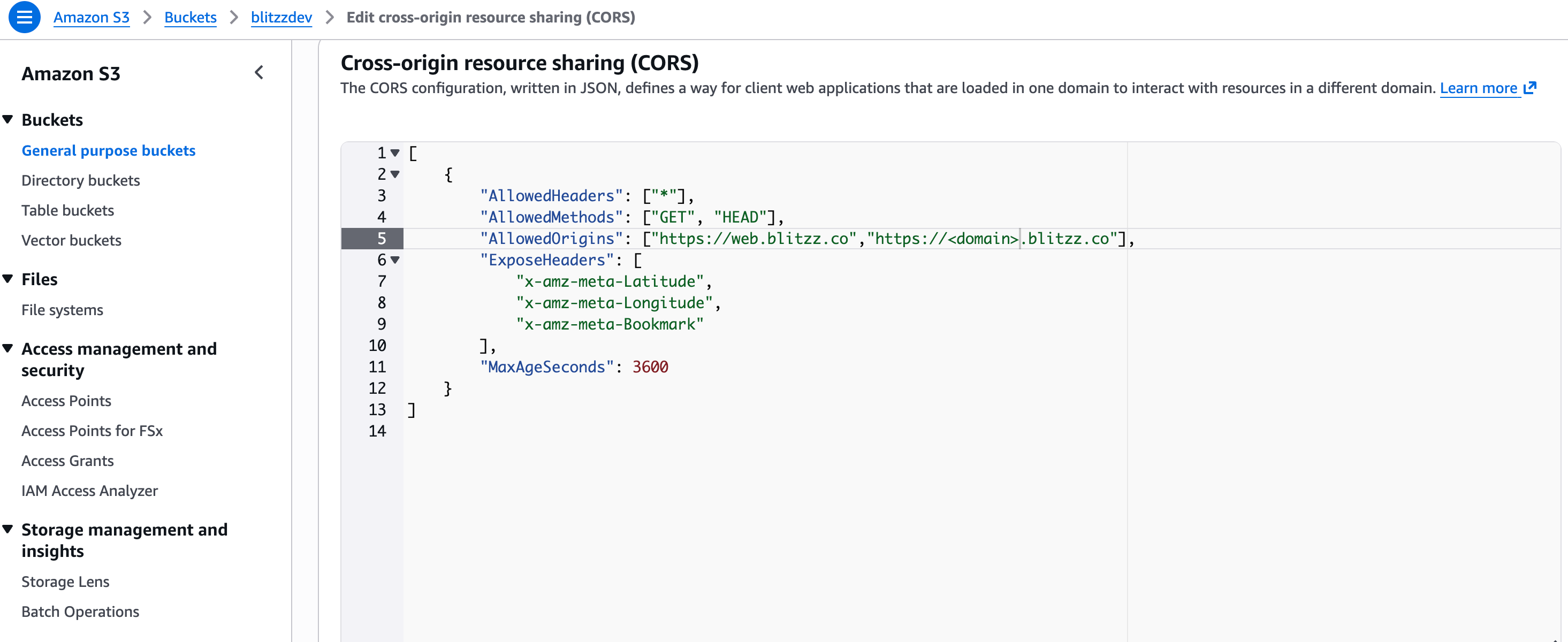Open Access Points for FSx
Viewport: 1568px width, 642px height.
(92, 430)
